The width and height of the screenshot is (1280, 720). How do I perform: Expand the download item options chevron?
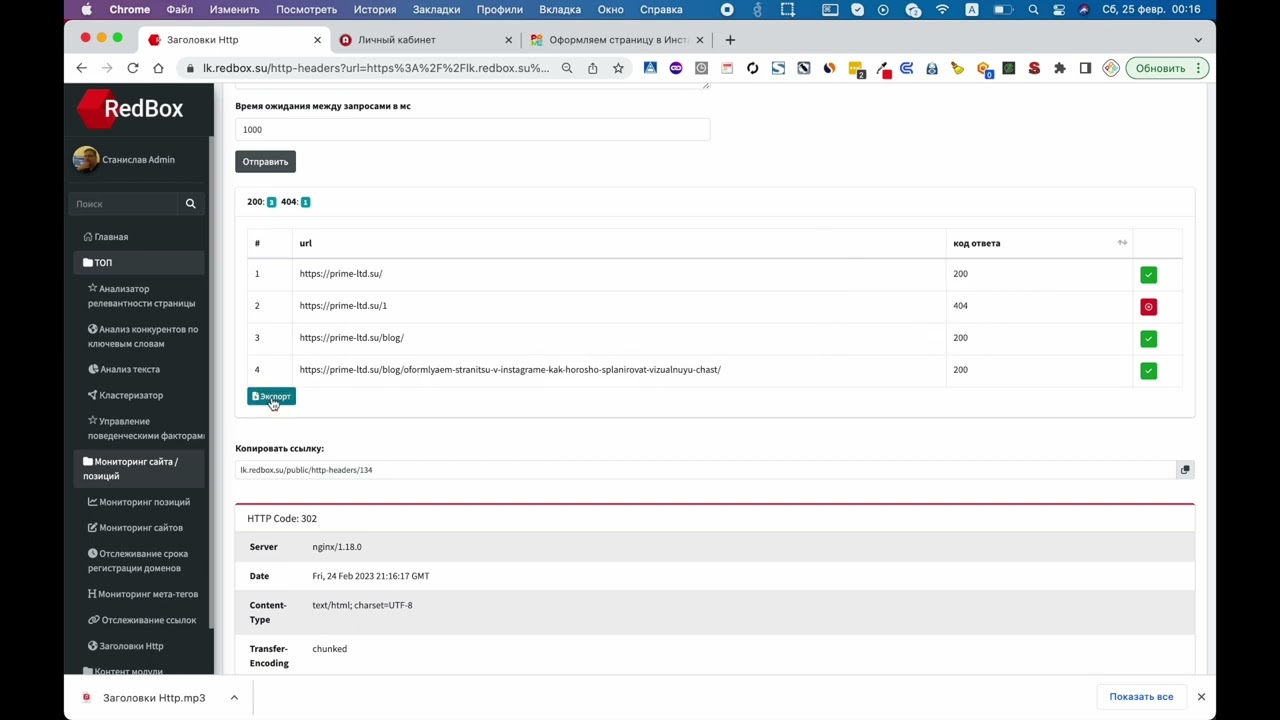tap(234, 697)
